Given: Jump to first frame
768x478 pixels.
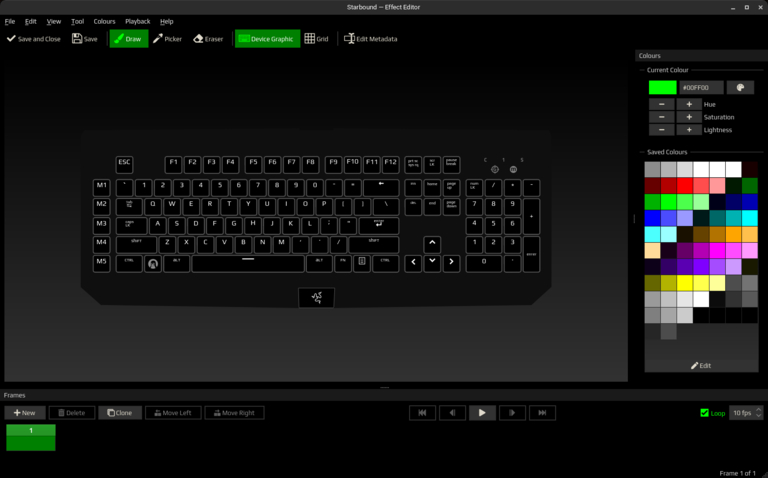Looking at the screenshot, I should point(422,413).
